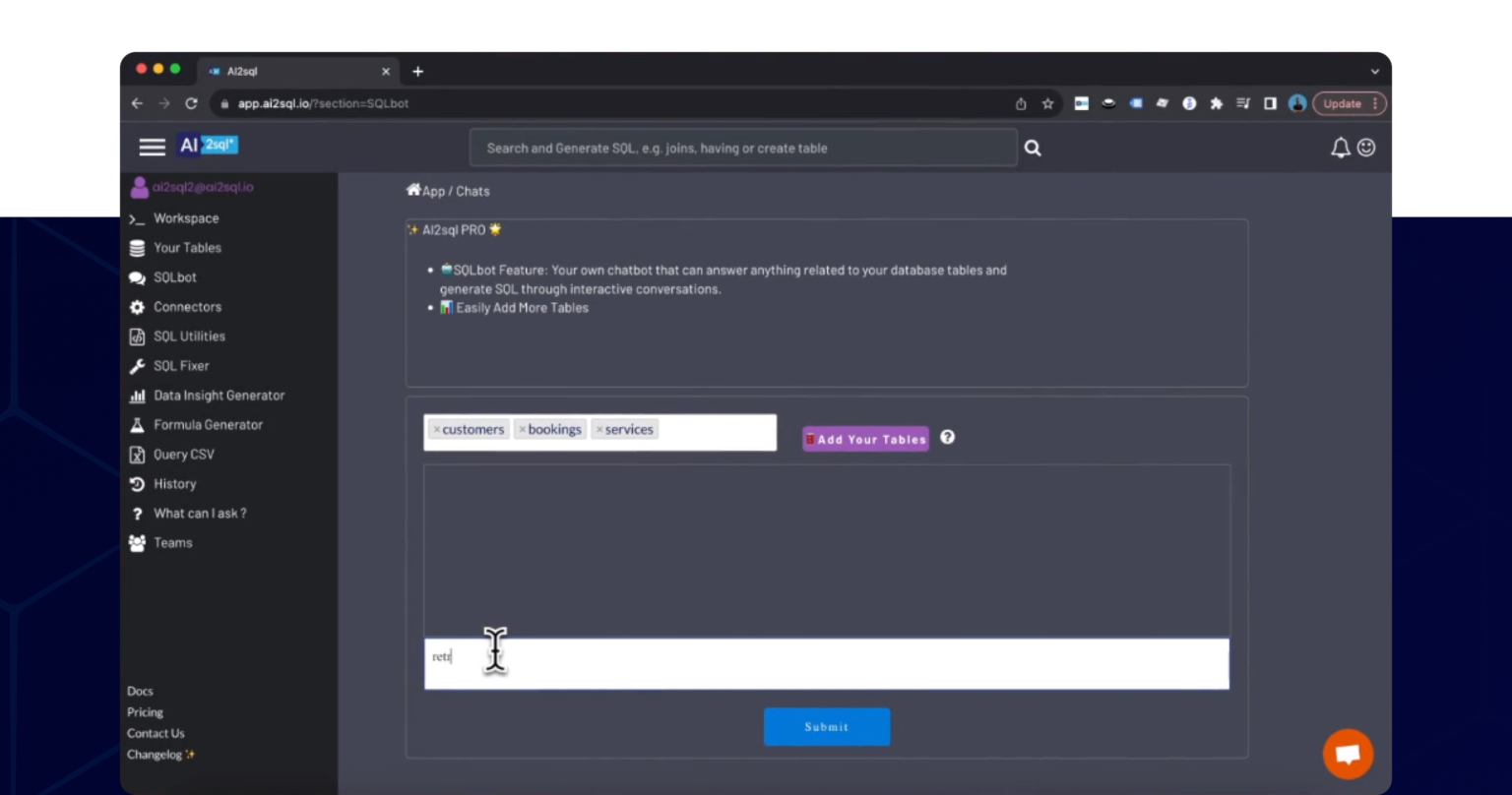Click the Add Your Tables button

(865, 439)
